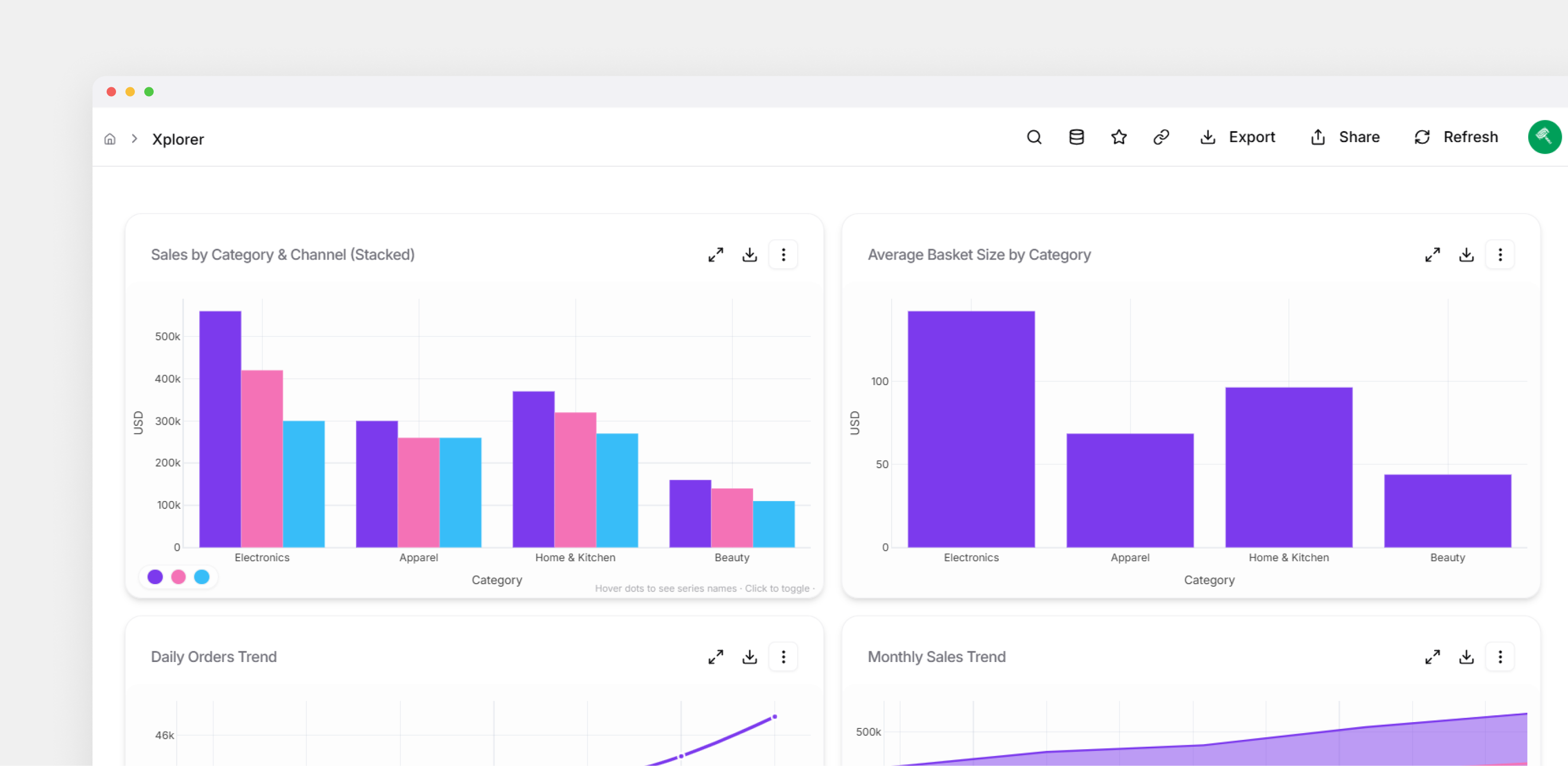Open the database icon in header

(1076, 137)
